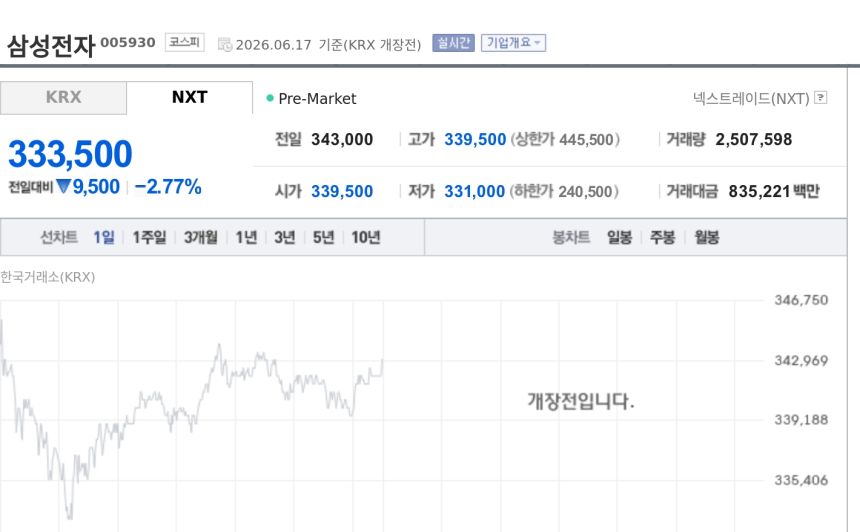Click the 하한가 240,500 text
Screen dimensions: 860x532
[x=564, y=191]
